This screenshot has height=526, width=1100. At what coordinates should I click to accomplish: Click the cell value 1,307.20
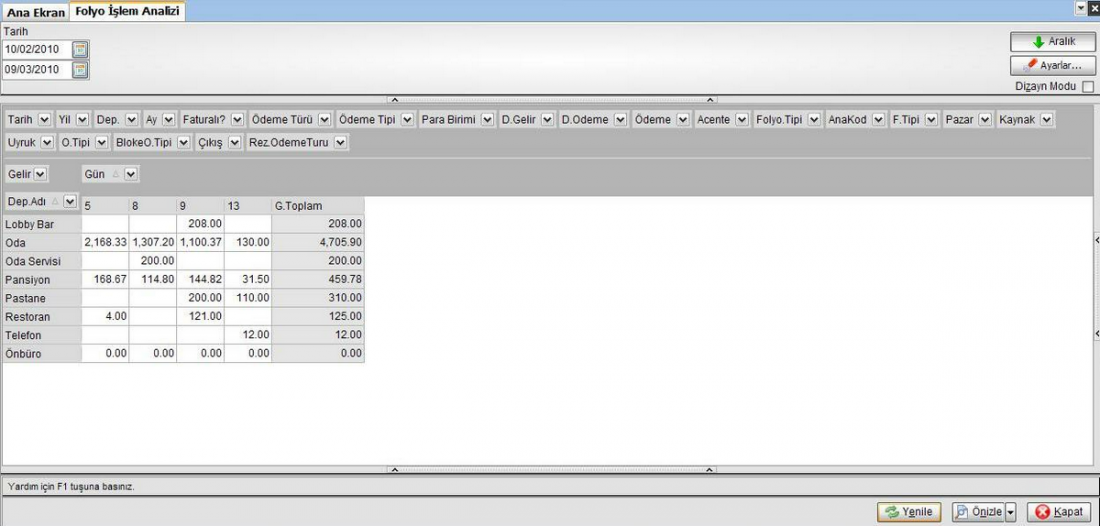click(x=153, y=243)
